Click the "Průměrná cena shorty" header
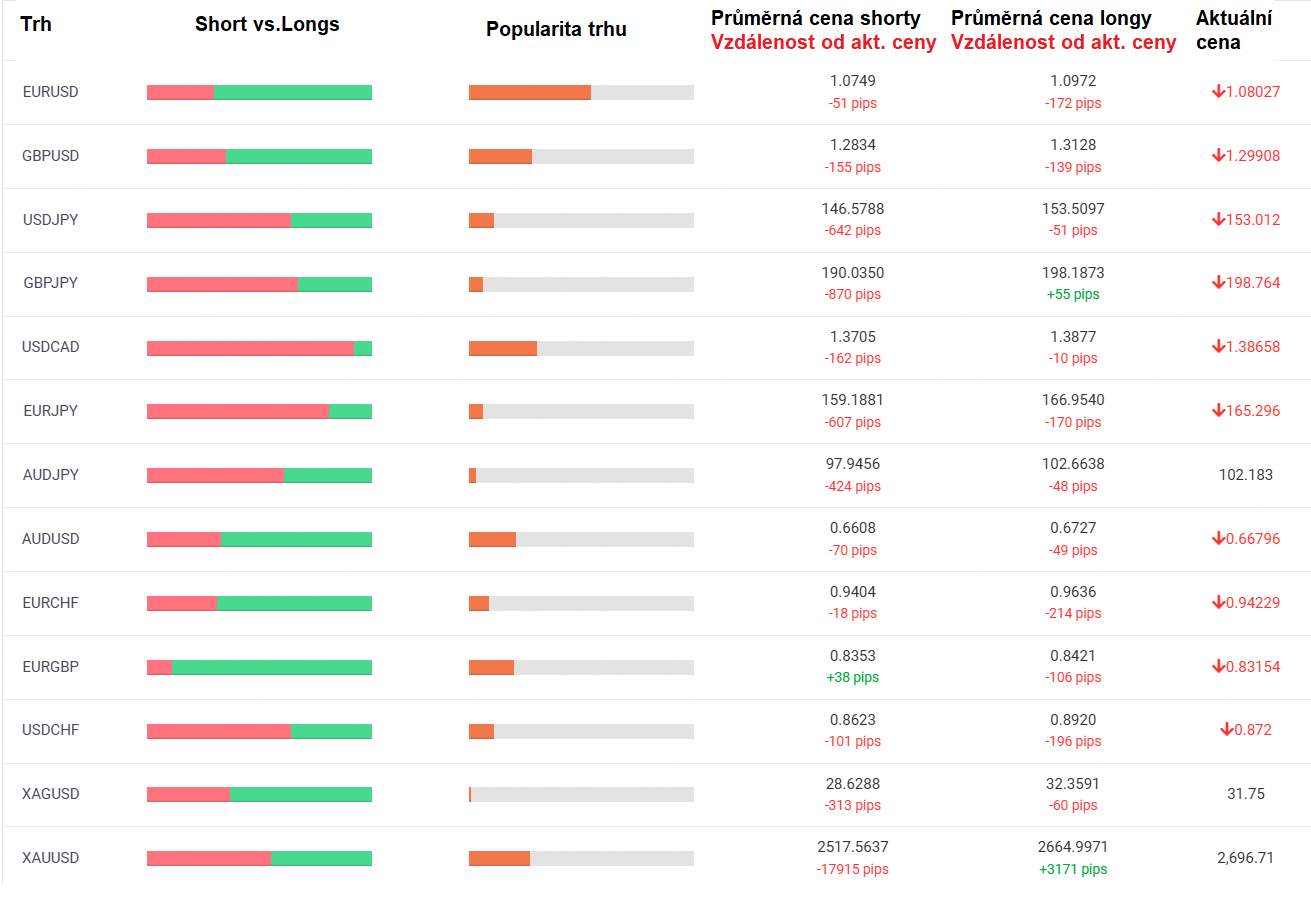This screenshot has height=903, width=1311. tap(815, 18)
